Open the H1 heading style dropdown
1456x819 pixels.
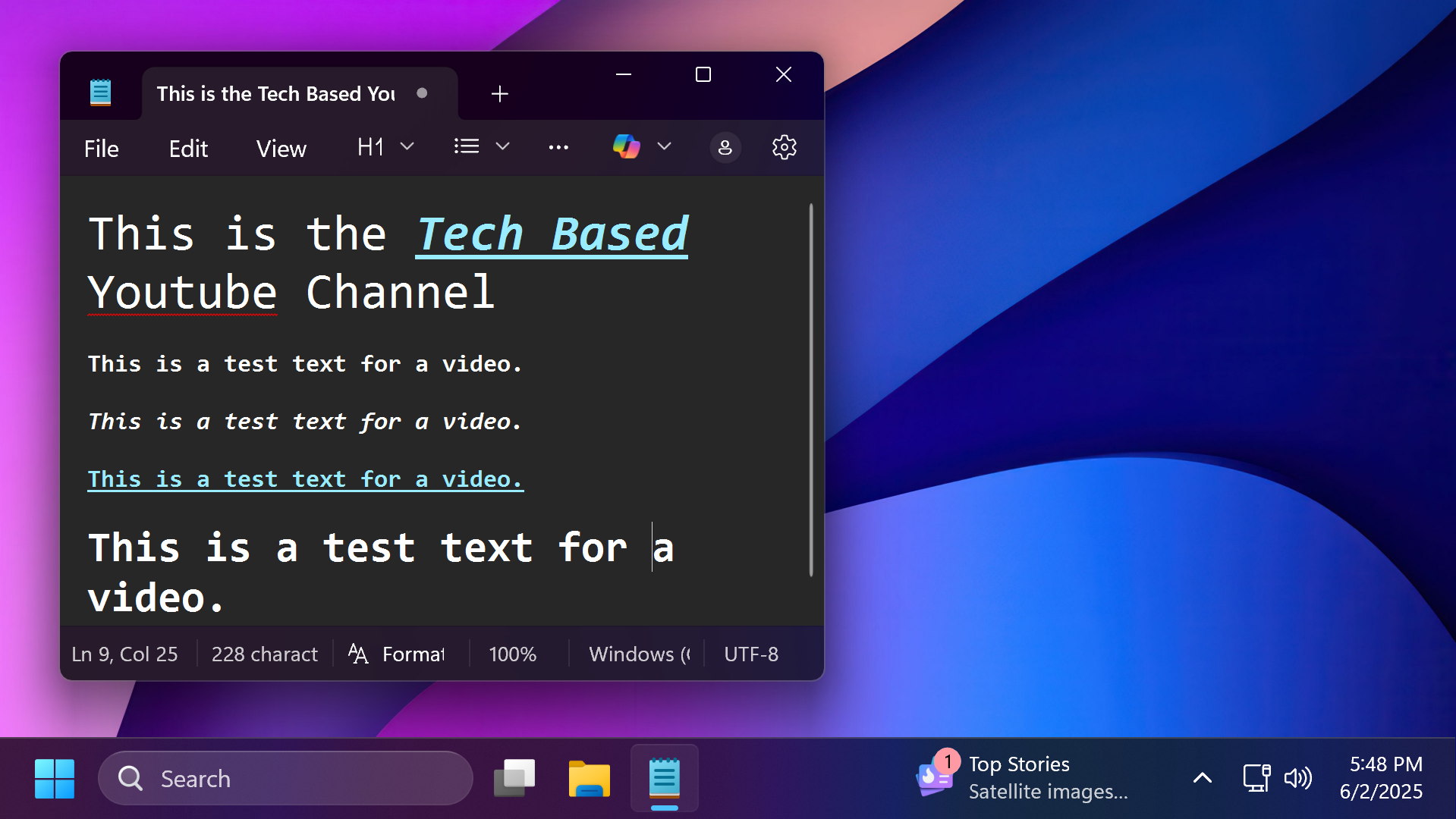click(x=371, y=146)
